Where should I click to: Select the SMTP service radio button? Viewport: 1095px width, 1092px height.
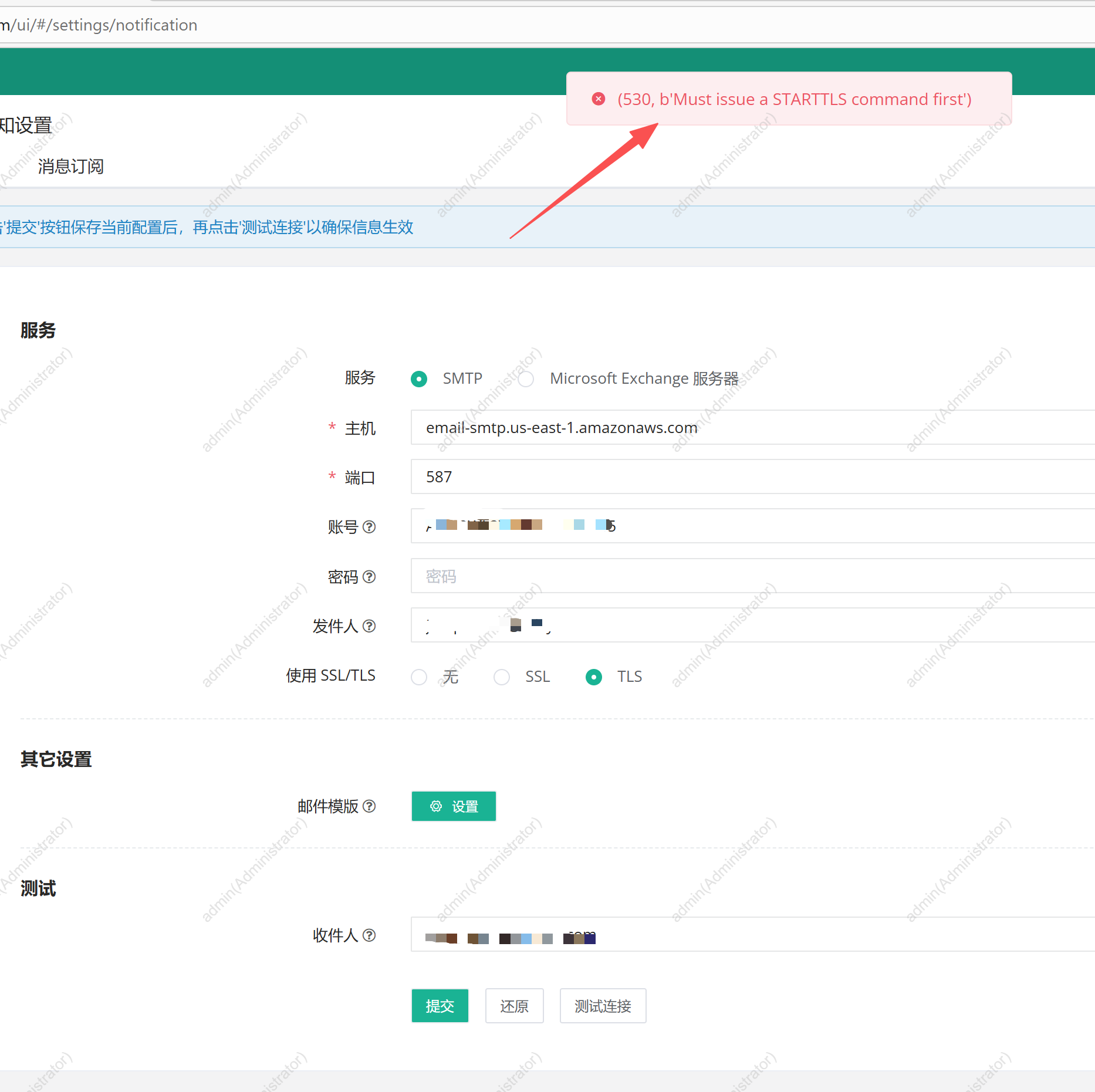[x=419, y=379]
